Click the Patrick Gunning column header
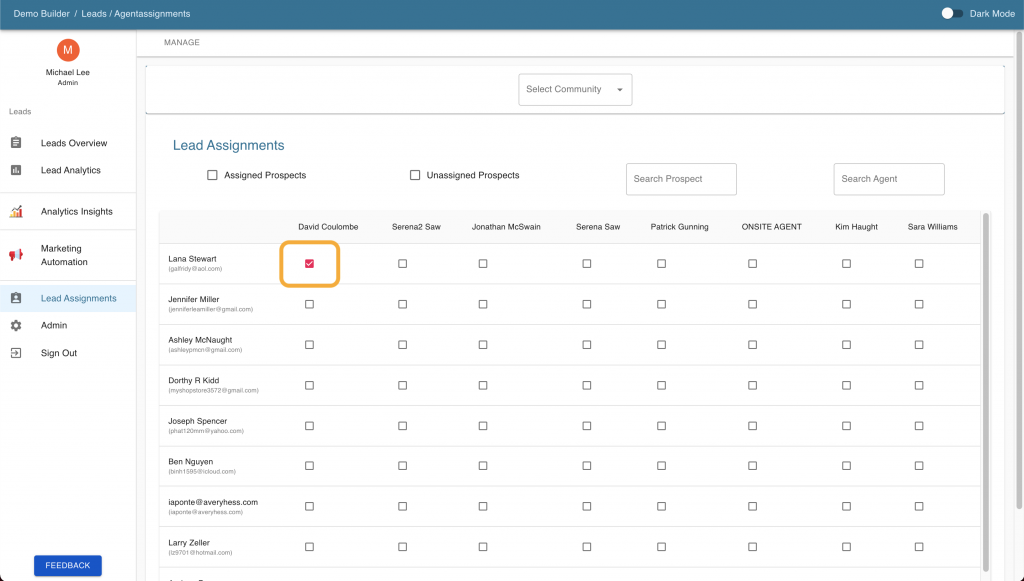This screenshot has width=1024, height=581. tap(679, 227)
